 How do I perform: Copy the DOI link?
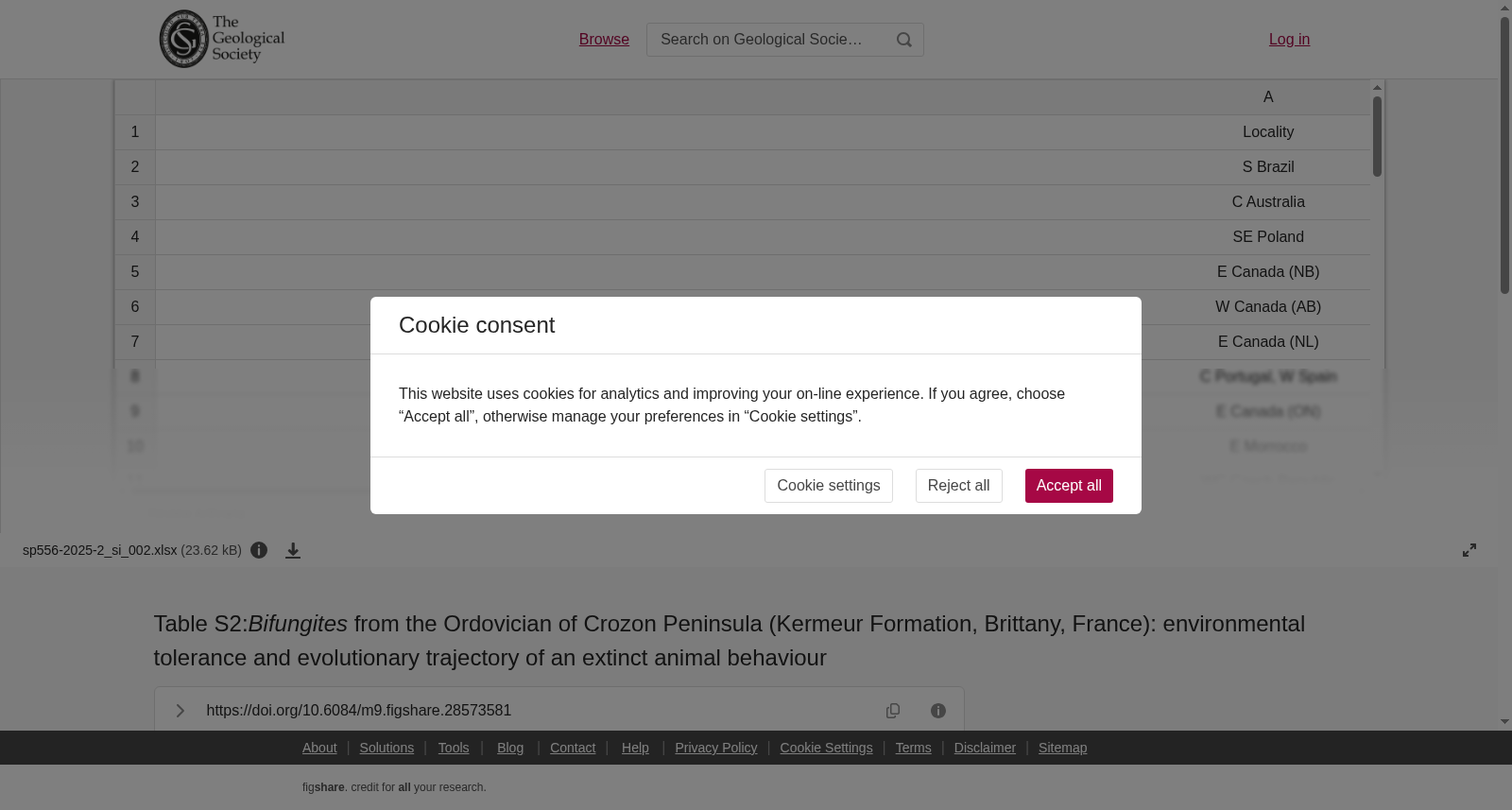point(893,711)
